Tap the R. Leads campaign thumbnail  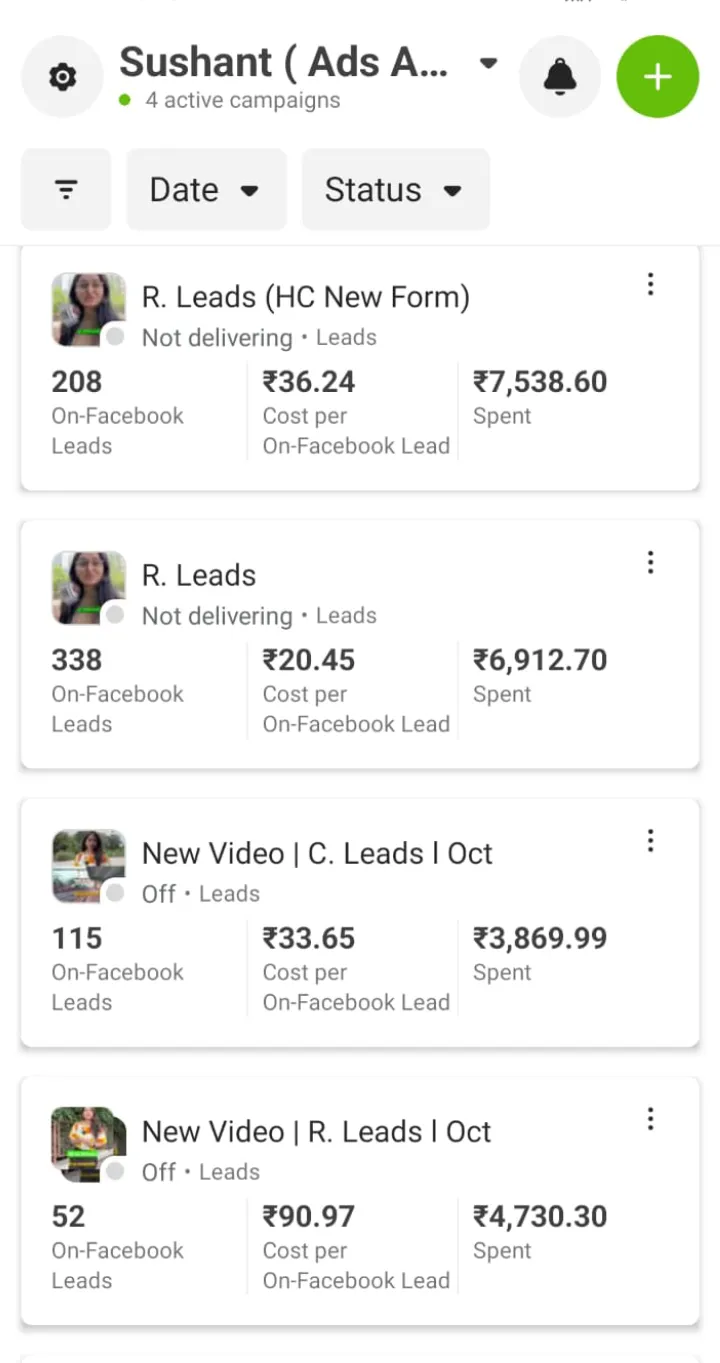[x=88, y=587]
